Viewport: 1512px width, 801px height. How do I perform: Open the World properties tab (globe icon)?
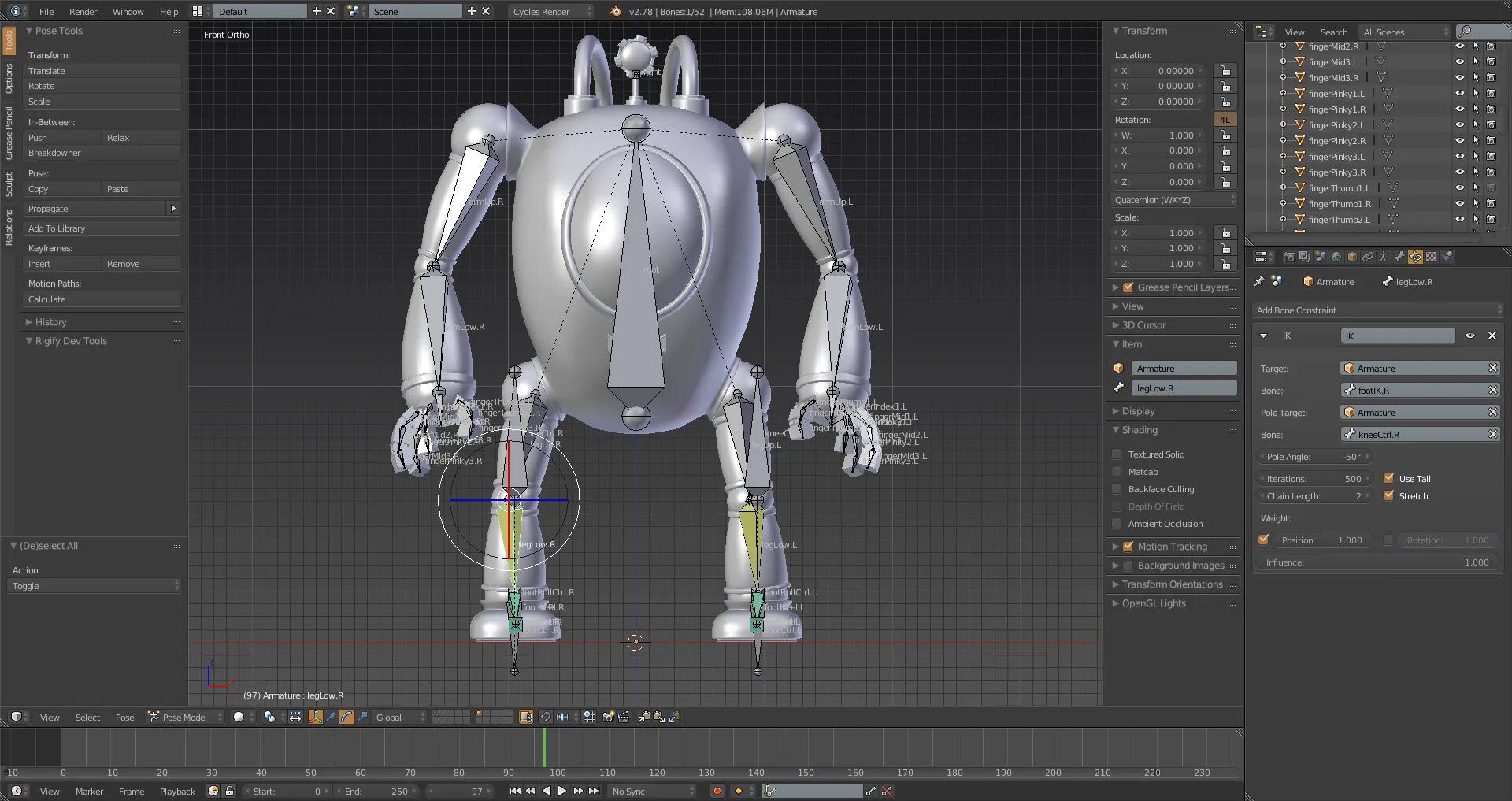(1336, 257)
